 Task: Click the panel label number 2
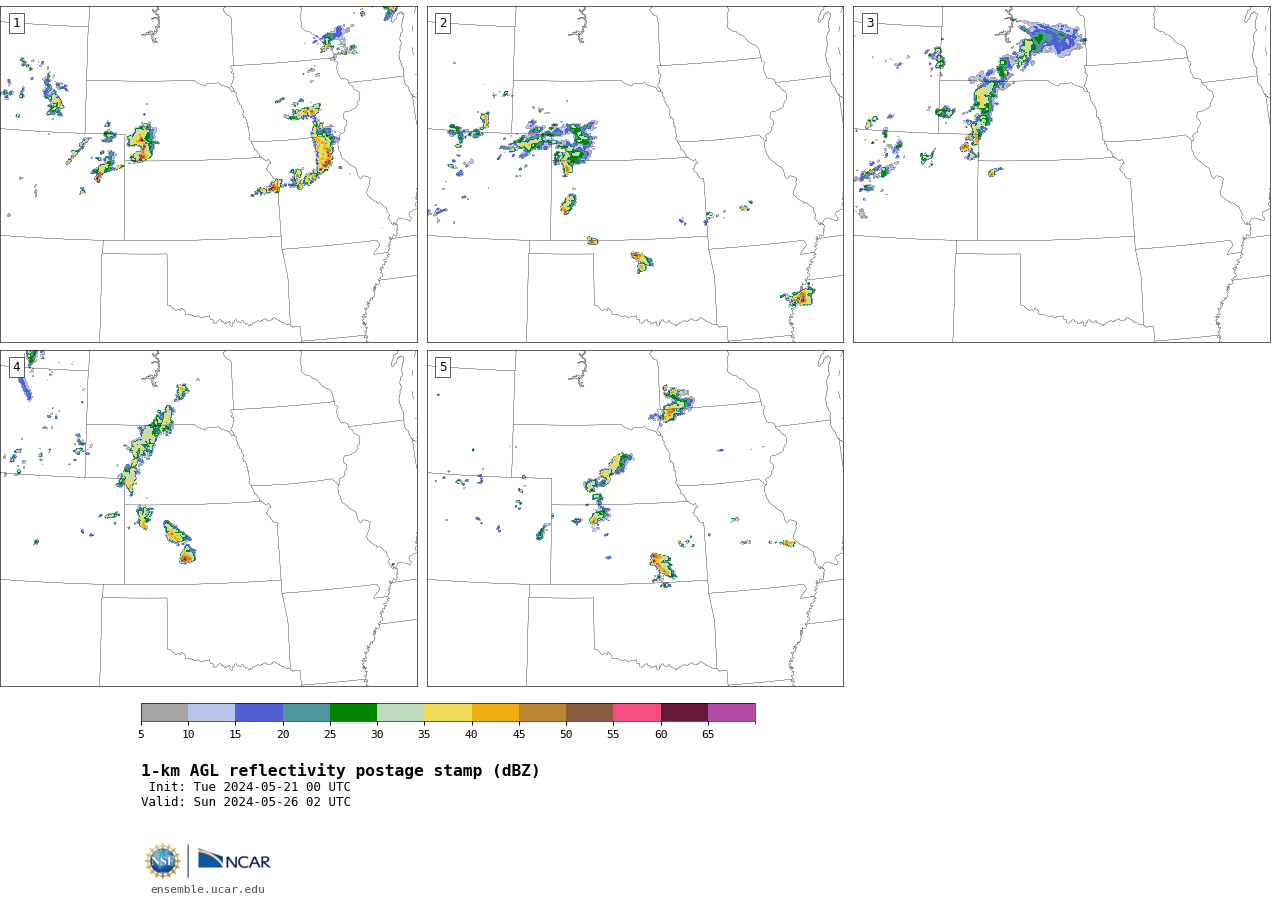click(x=443, y=23)
